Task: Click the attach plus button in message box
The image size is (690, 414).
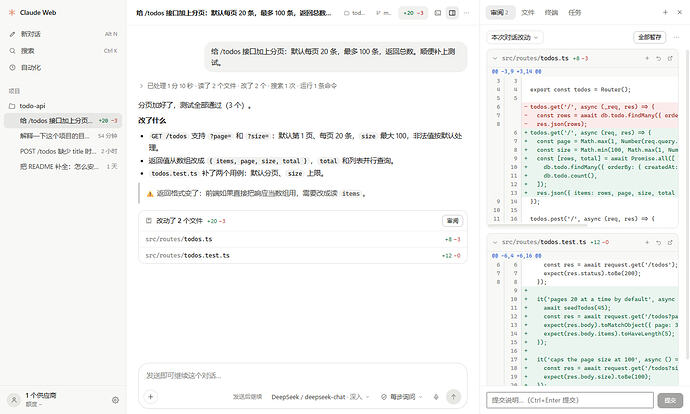Action: coord(150,396)
